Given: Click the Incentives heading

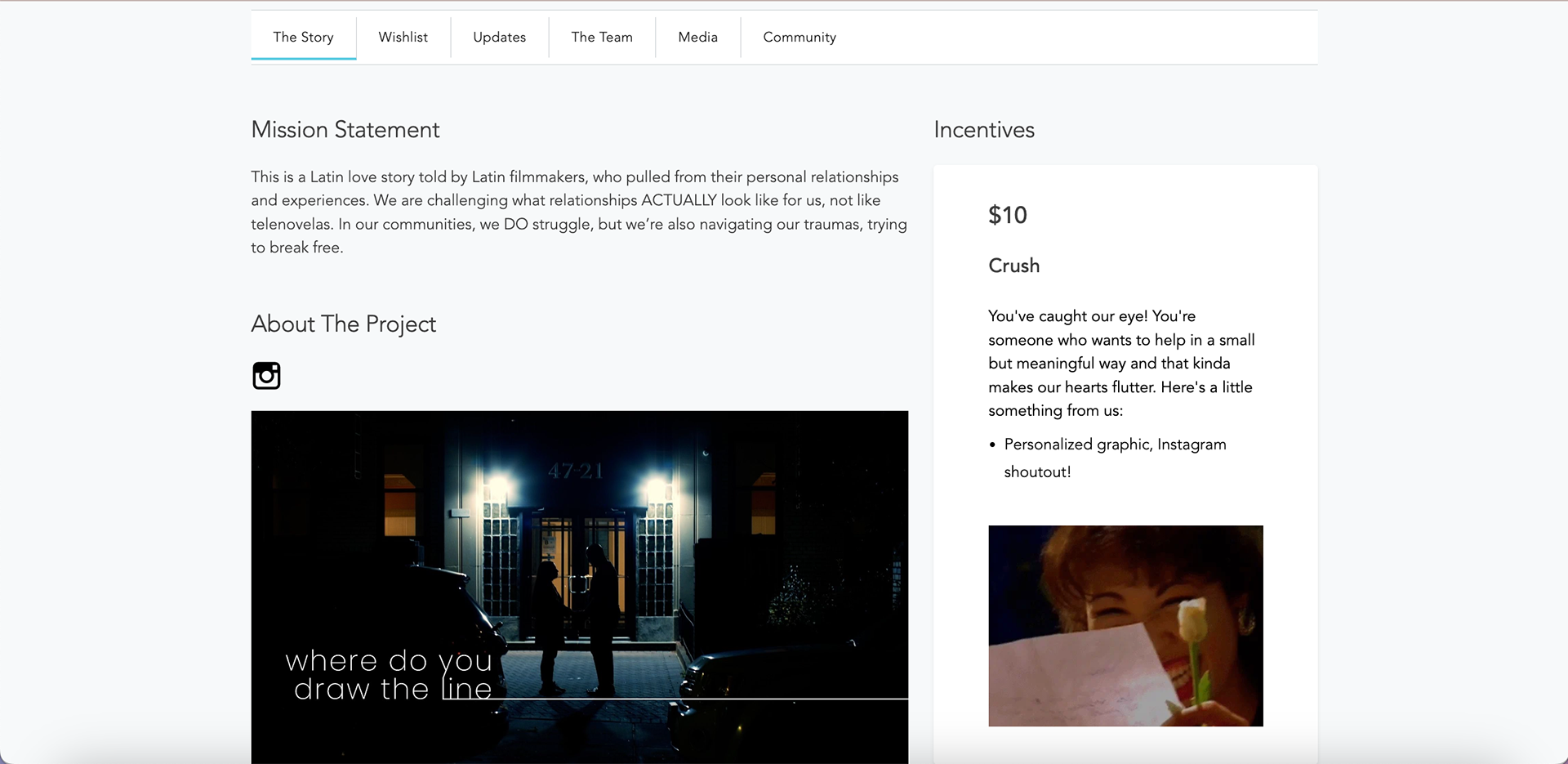Looking at the screenshot, I should coord(984,130).
